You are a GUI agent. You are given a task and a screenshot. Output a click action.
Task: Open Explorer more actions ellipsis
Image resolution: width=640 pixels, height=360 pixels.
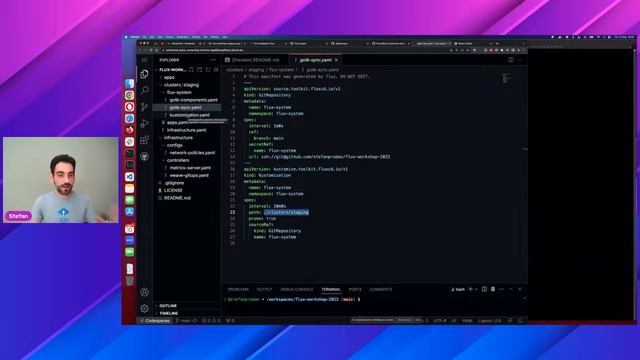(213, 60)
